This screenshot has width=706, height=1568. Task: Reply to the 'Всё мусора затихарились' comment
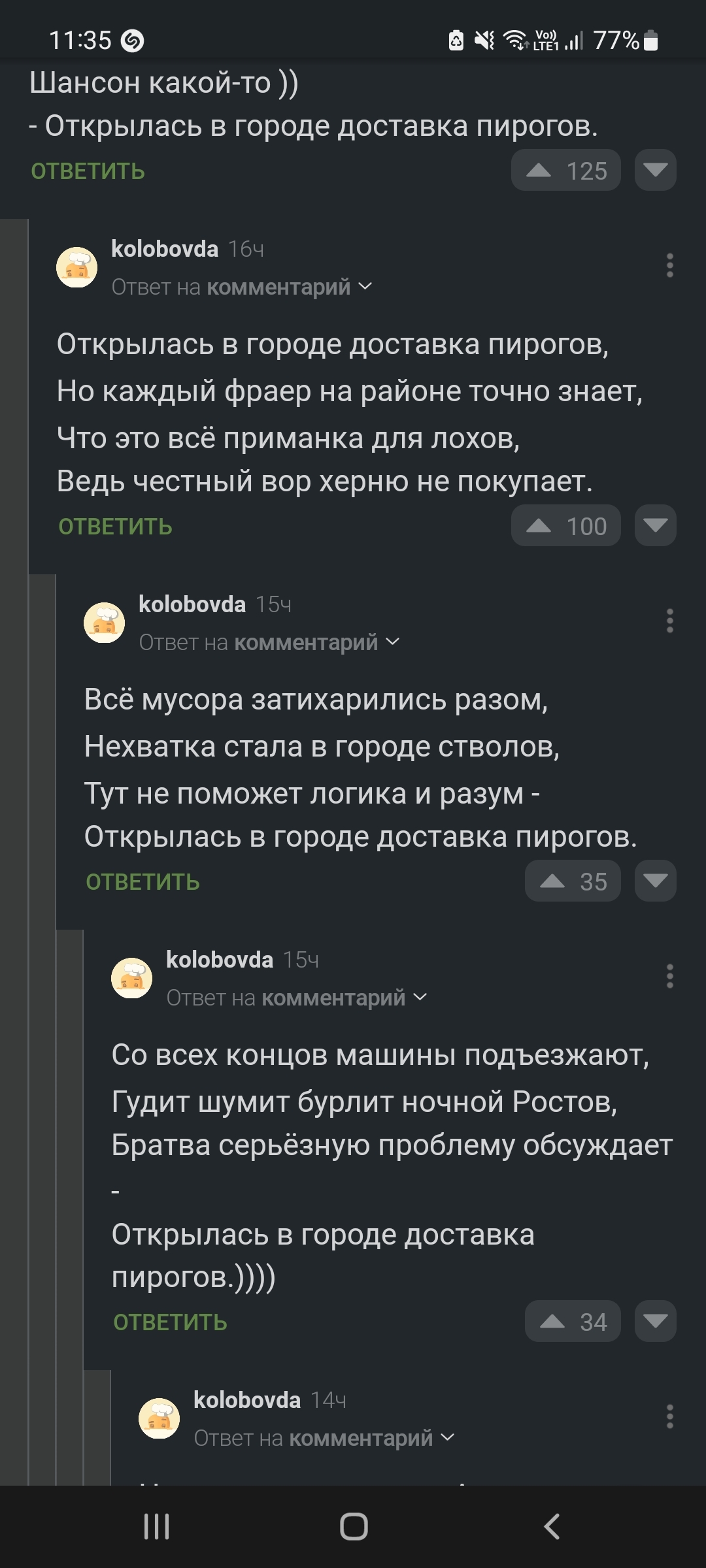click(143, 882)
